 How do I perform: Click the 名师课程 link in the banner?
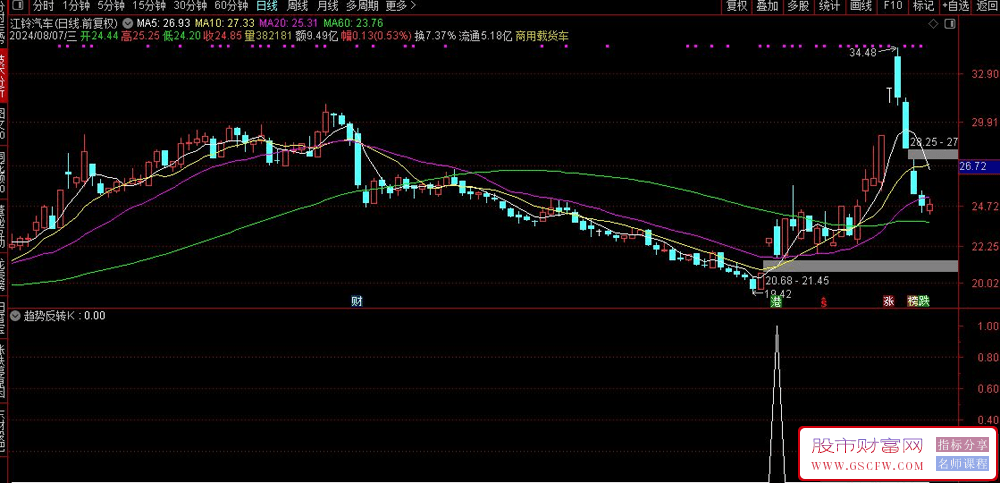tap(962, 464)
